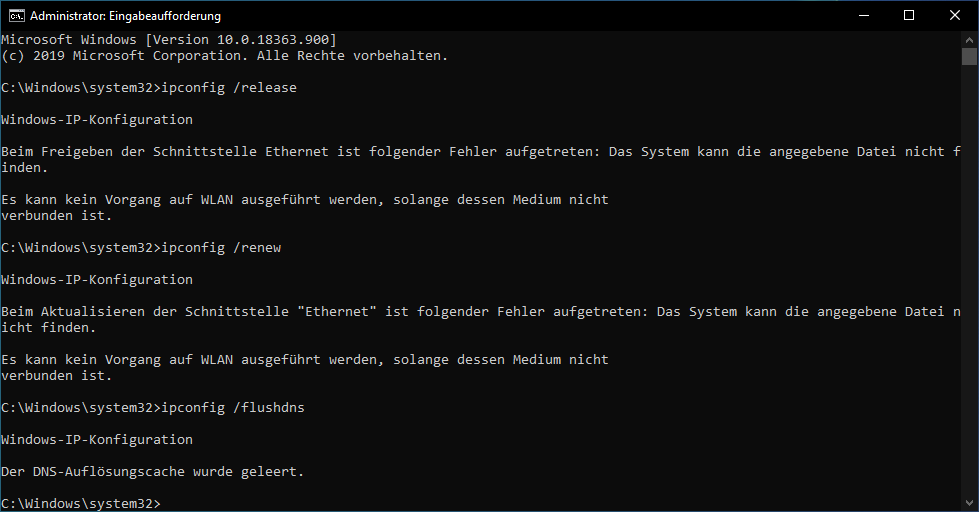Screen dimensions: 979x512
Task: Click the 2019 Microsoft Corporation copyright line
Action: [225, 56]
